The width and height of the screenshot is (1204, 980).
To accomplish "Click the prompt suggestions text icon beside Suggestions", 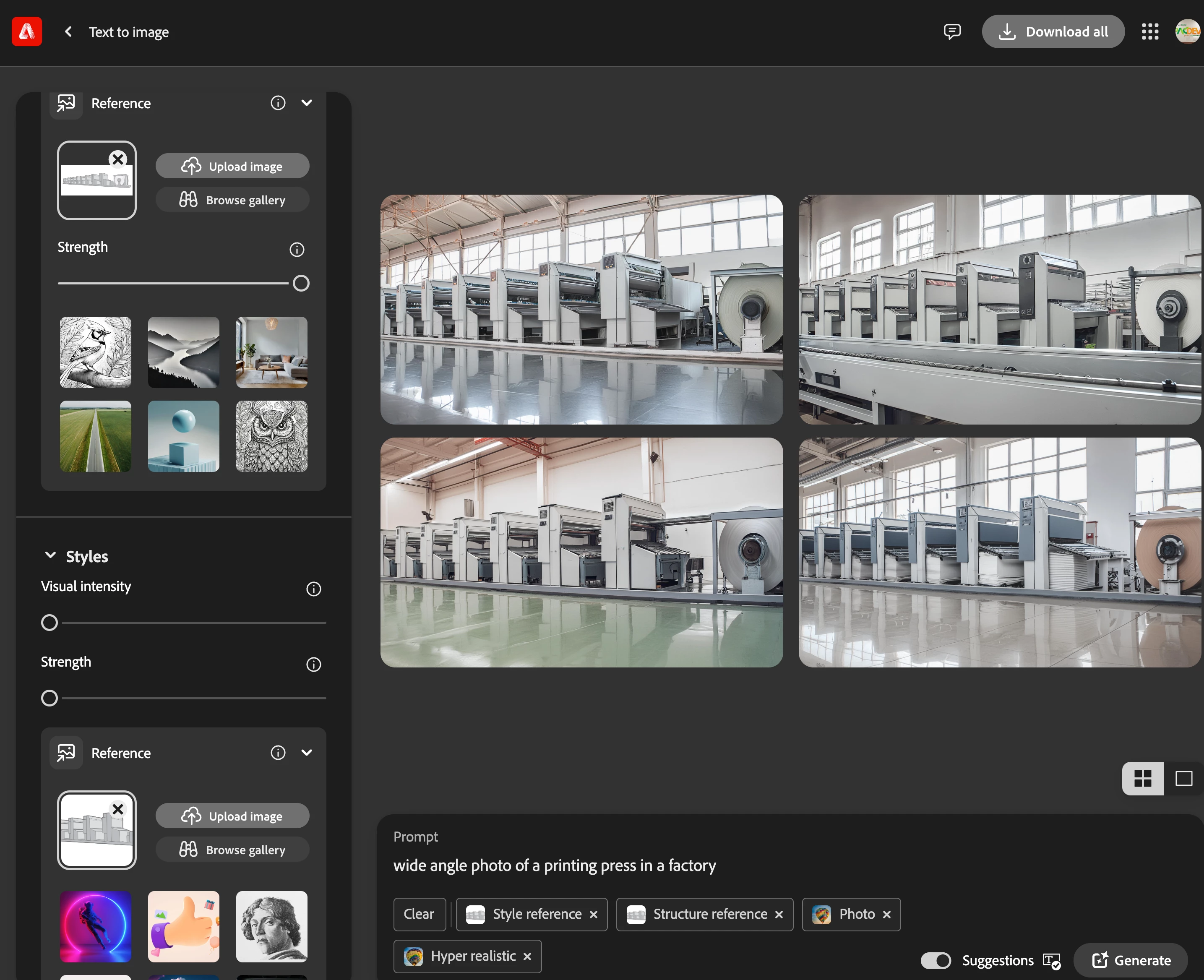I will point(1052,960).
